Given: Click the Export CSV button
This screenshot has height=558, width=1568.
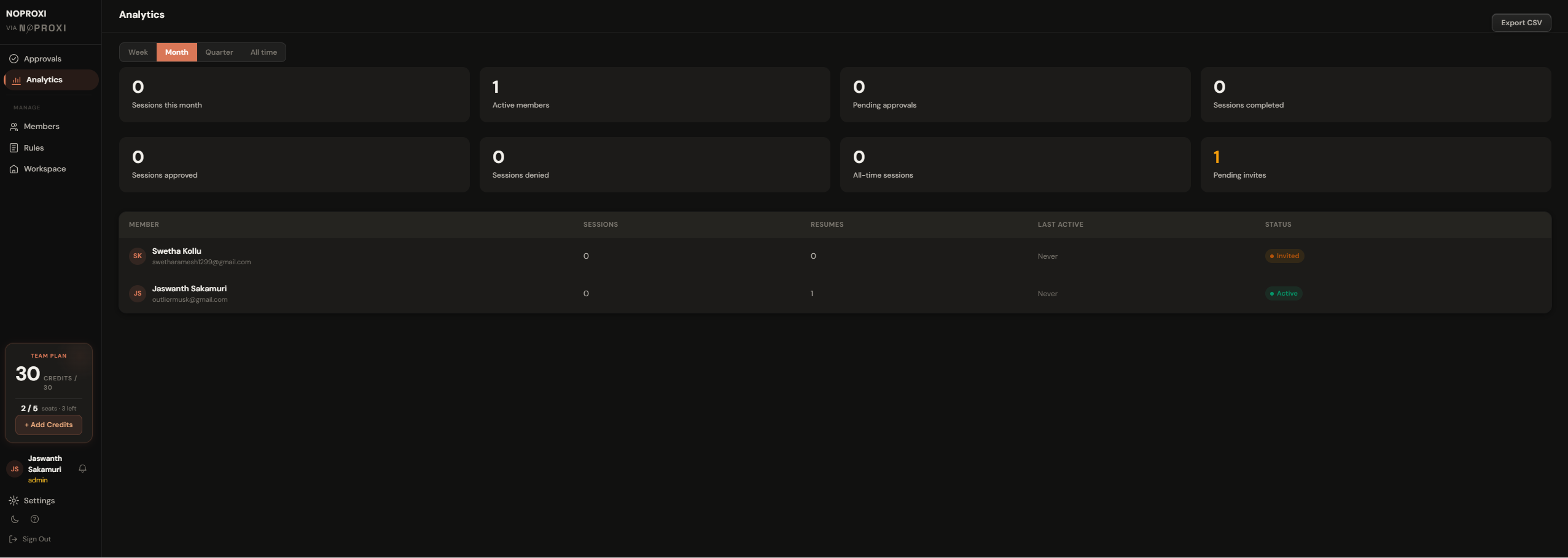Looking at the screenshot, I should coord(1521,23).
